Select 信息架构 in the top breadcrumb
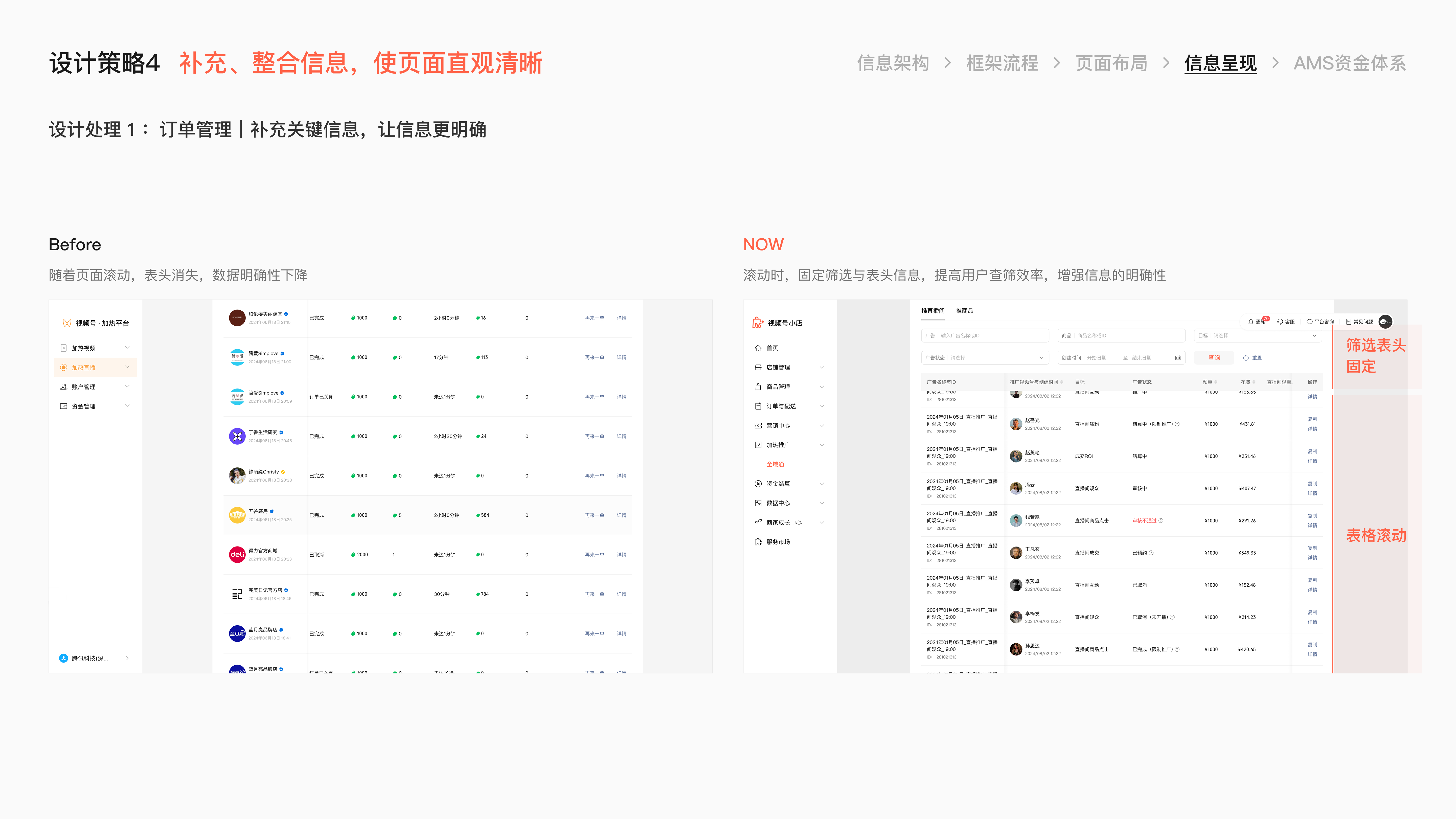The height and width of the screenshot is (819, 1456). [x=893, y=63]
